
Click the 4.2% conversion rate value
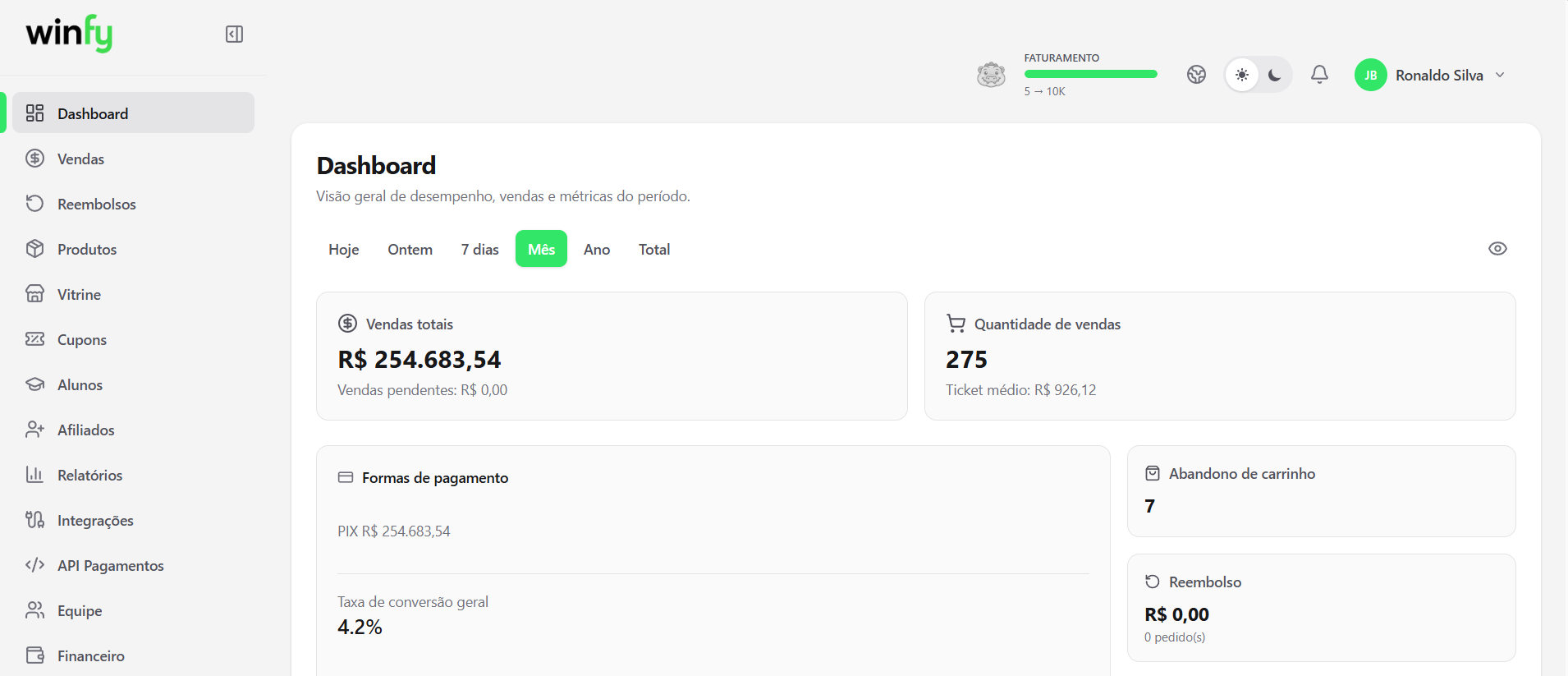(x=360, y=628)
